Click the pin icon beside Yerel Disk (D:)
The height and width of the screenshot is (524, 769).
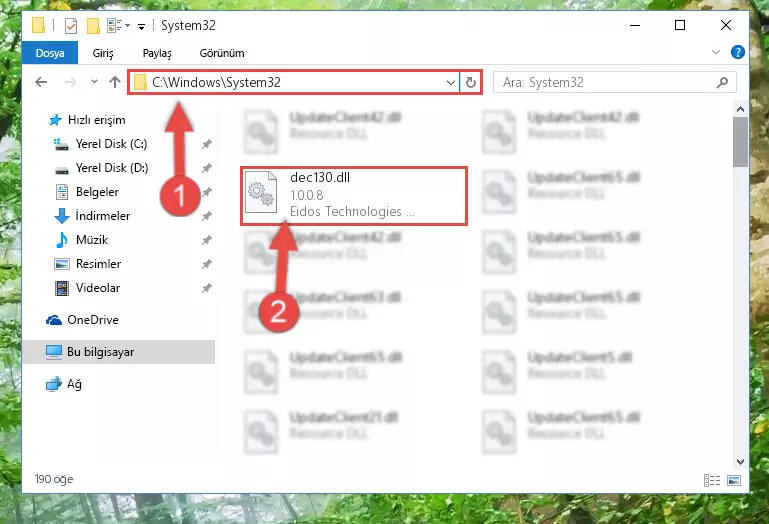click(206, 168)
